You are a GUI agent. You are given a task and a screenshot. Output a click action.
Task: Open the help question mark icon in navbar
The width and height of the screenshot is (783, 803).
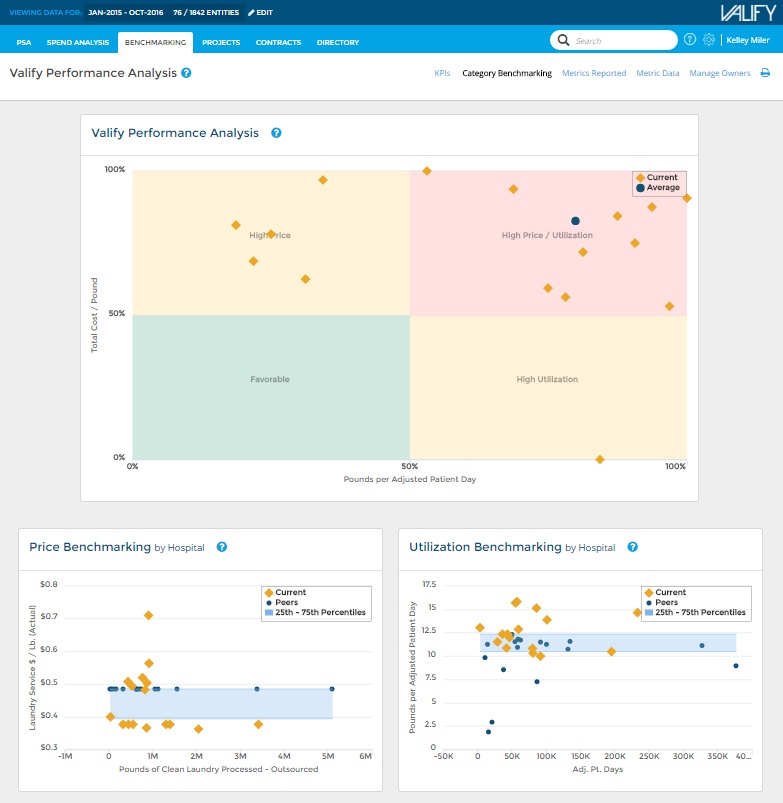pos(690,39)
